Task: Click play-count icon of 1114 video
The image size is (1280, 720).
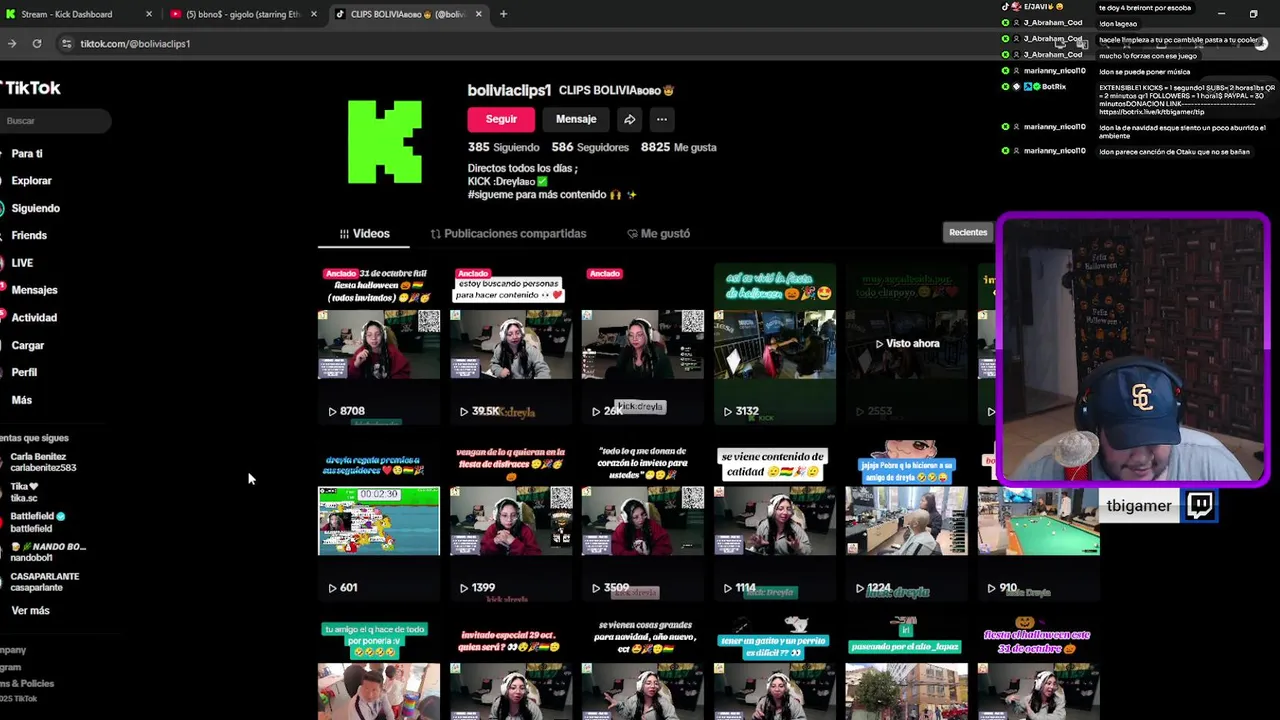Action: [x=728, y=588]
